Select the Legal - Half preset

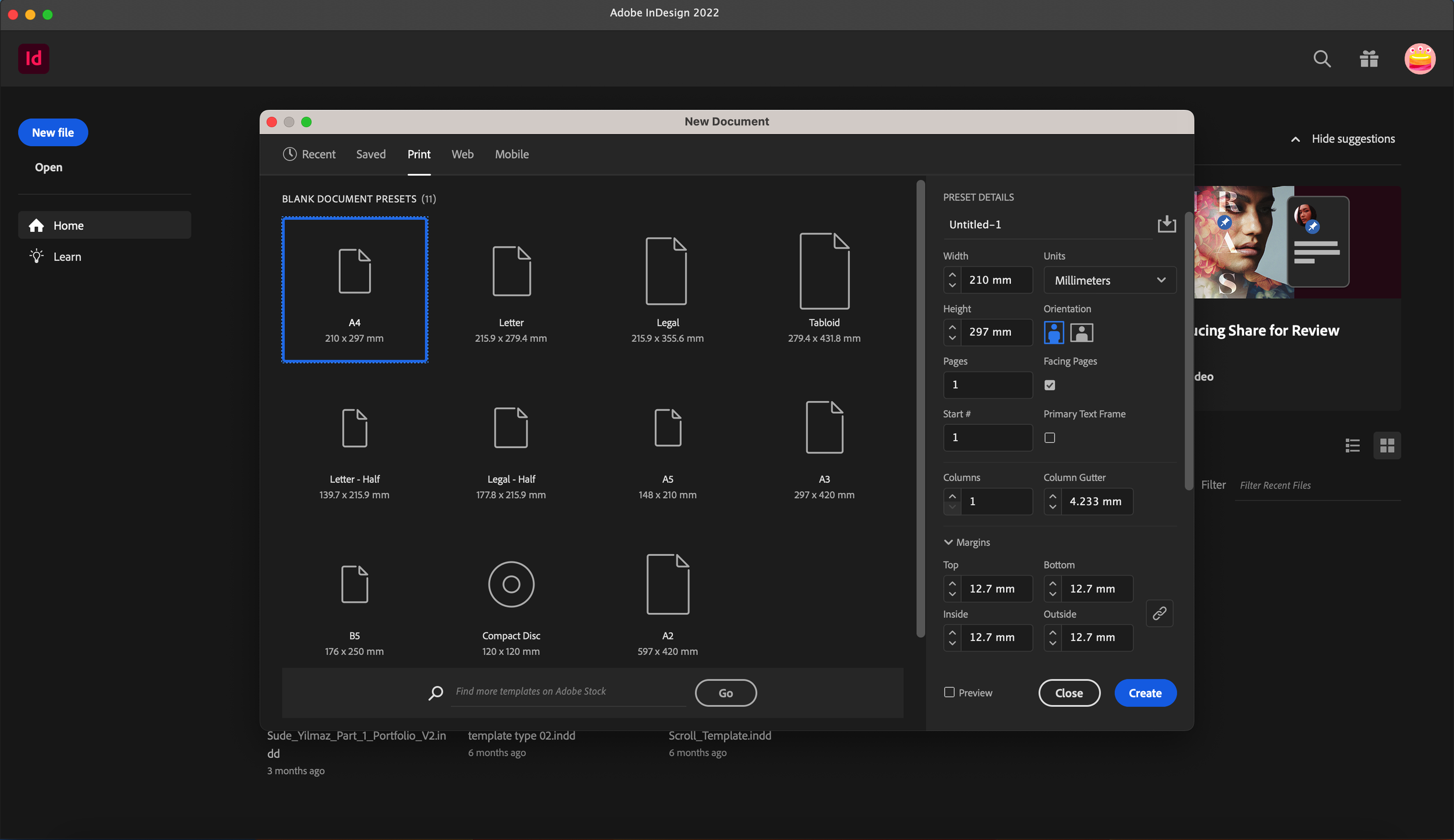511,446
